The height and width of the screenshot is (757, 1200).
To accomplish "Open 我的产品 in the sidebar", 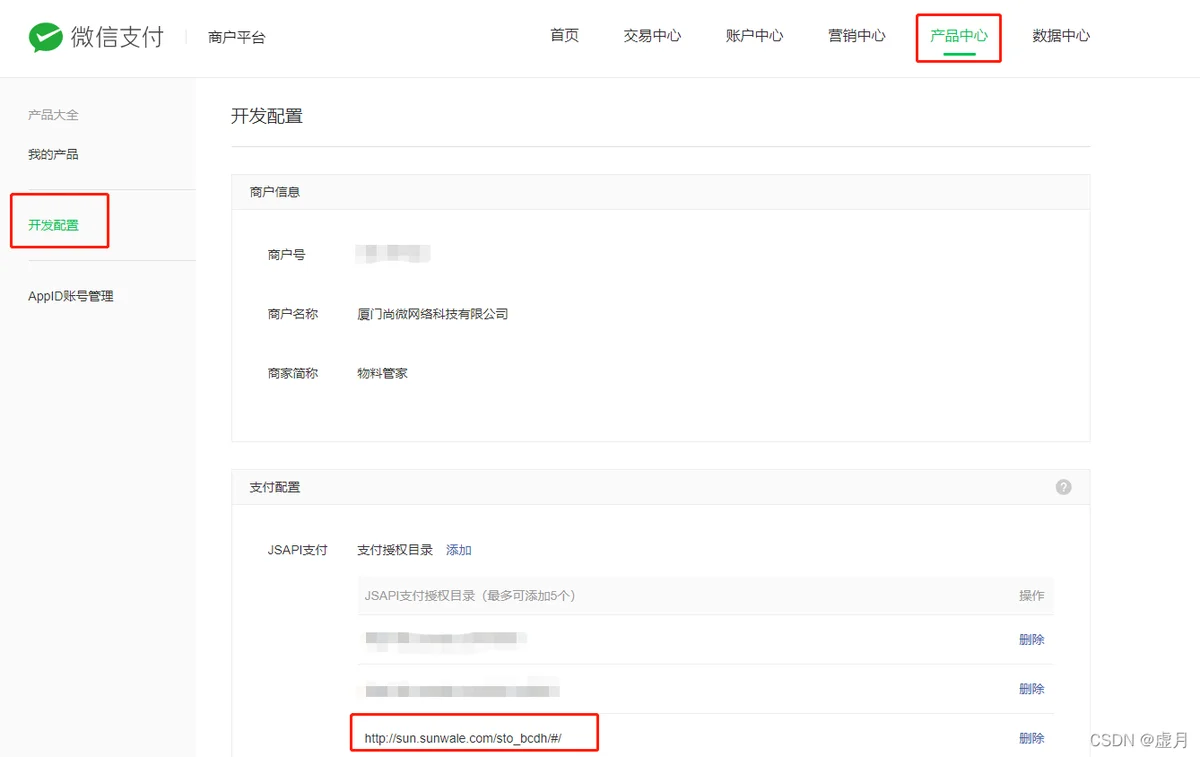I will tap(53, 154).
